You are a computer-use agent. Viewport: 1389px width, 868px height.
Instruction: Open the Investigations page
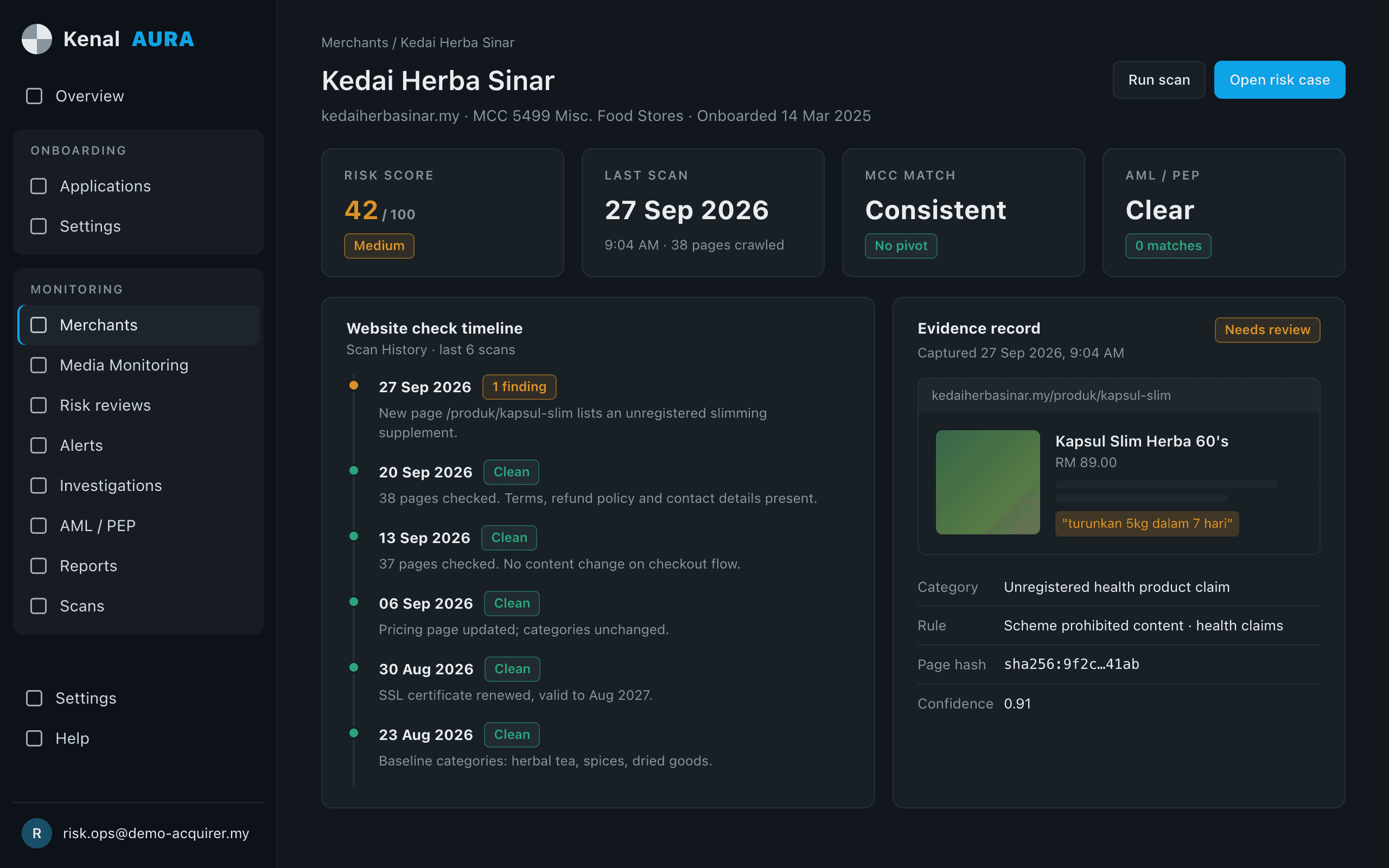[x=138, y=486]
